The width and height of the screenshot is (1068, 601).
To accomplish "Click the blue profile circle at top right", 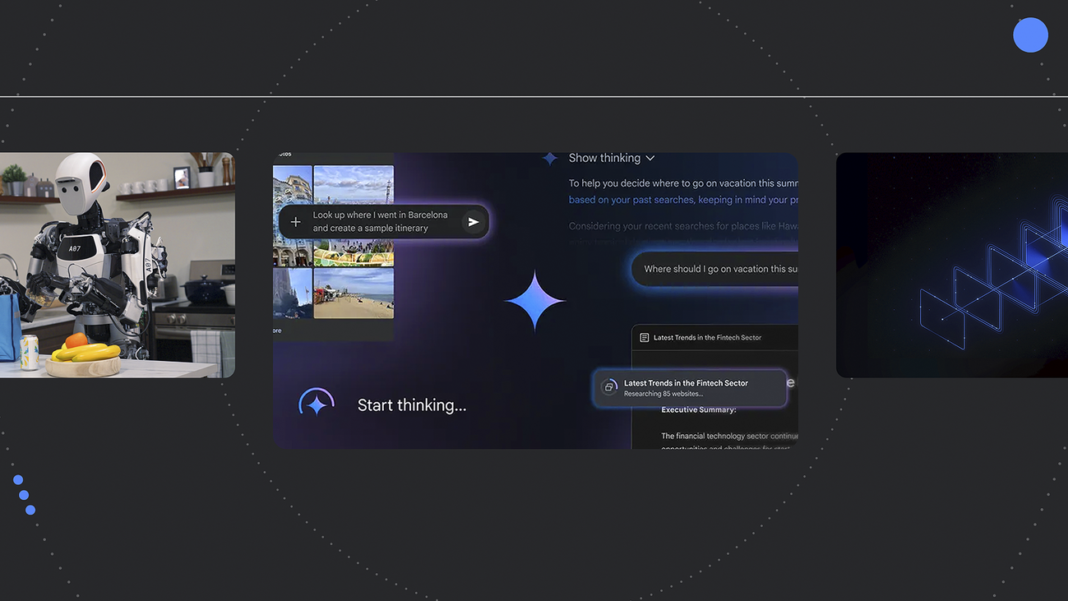I will click(x=1030, y=34).
